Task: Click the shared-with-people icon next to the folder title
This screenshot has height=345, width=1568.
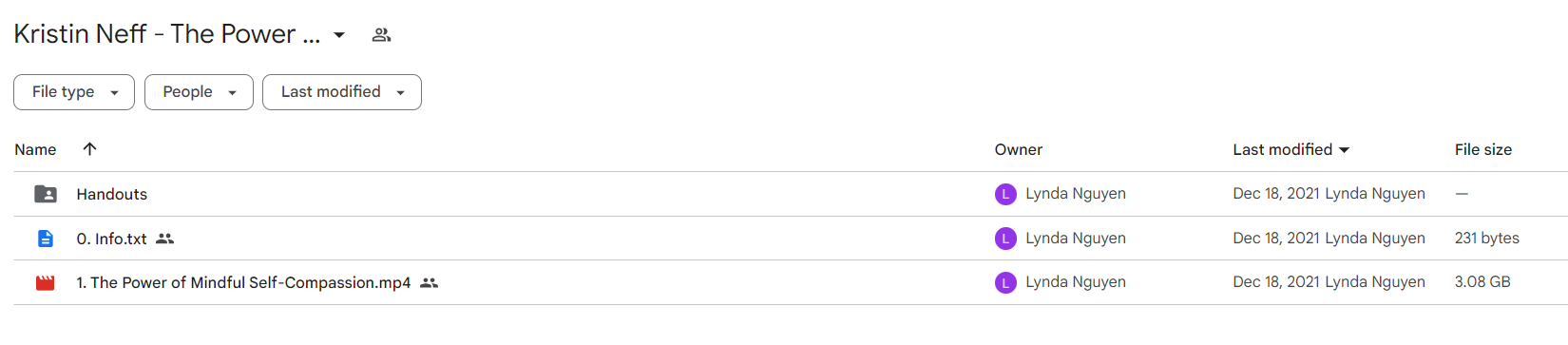Action: 381,35
